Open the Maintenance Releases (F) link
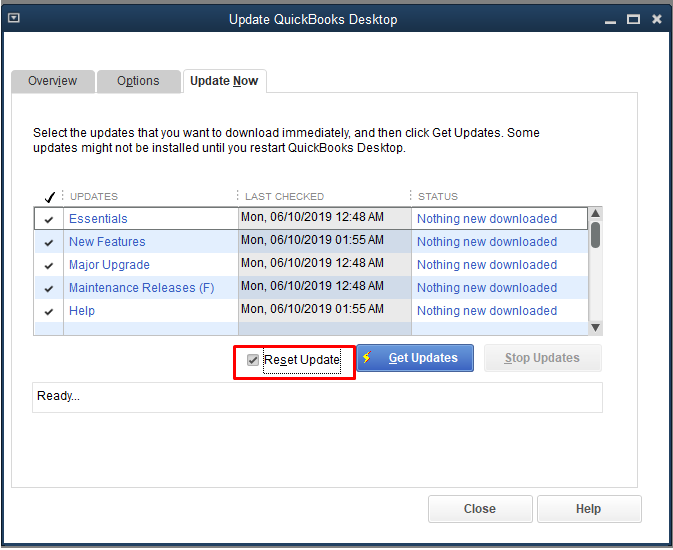The image size is (673, 550). 142,288
